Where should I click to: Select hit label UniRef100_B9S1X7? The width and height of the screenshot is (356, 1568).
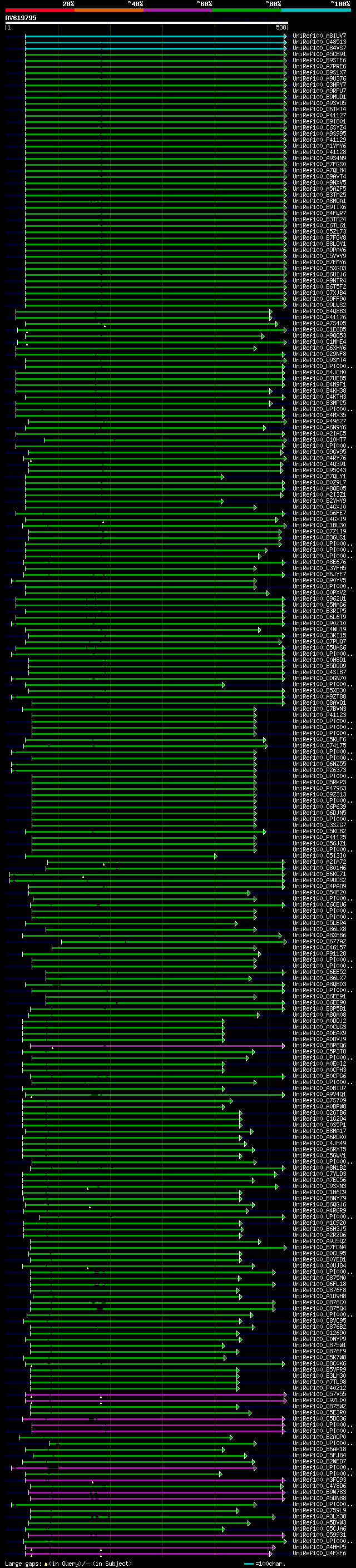coord(319,72)
